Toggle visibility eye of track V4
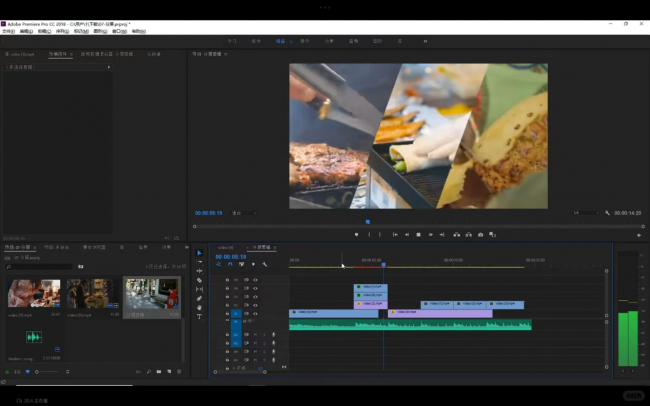650x406 pixels. [x=255, y=288]
